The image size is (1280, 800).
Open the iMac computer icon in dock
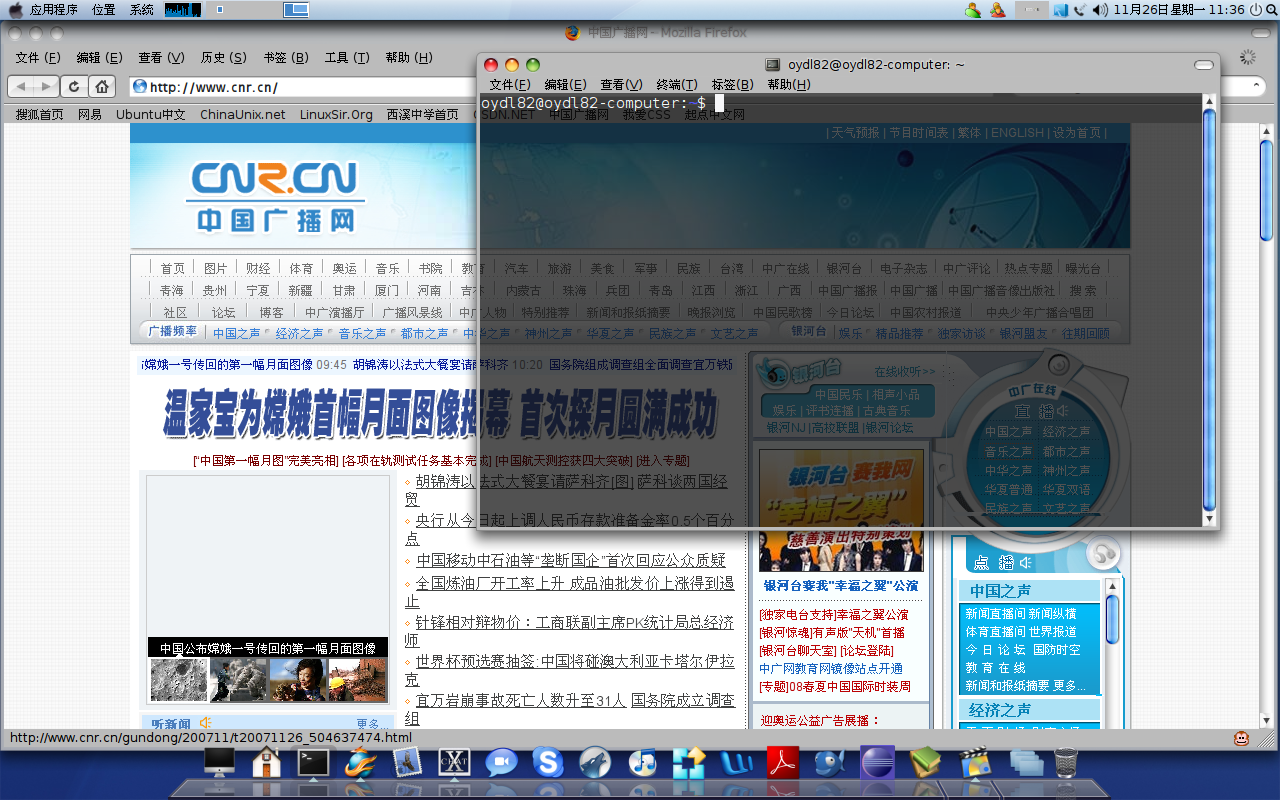(219, 762)
